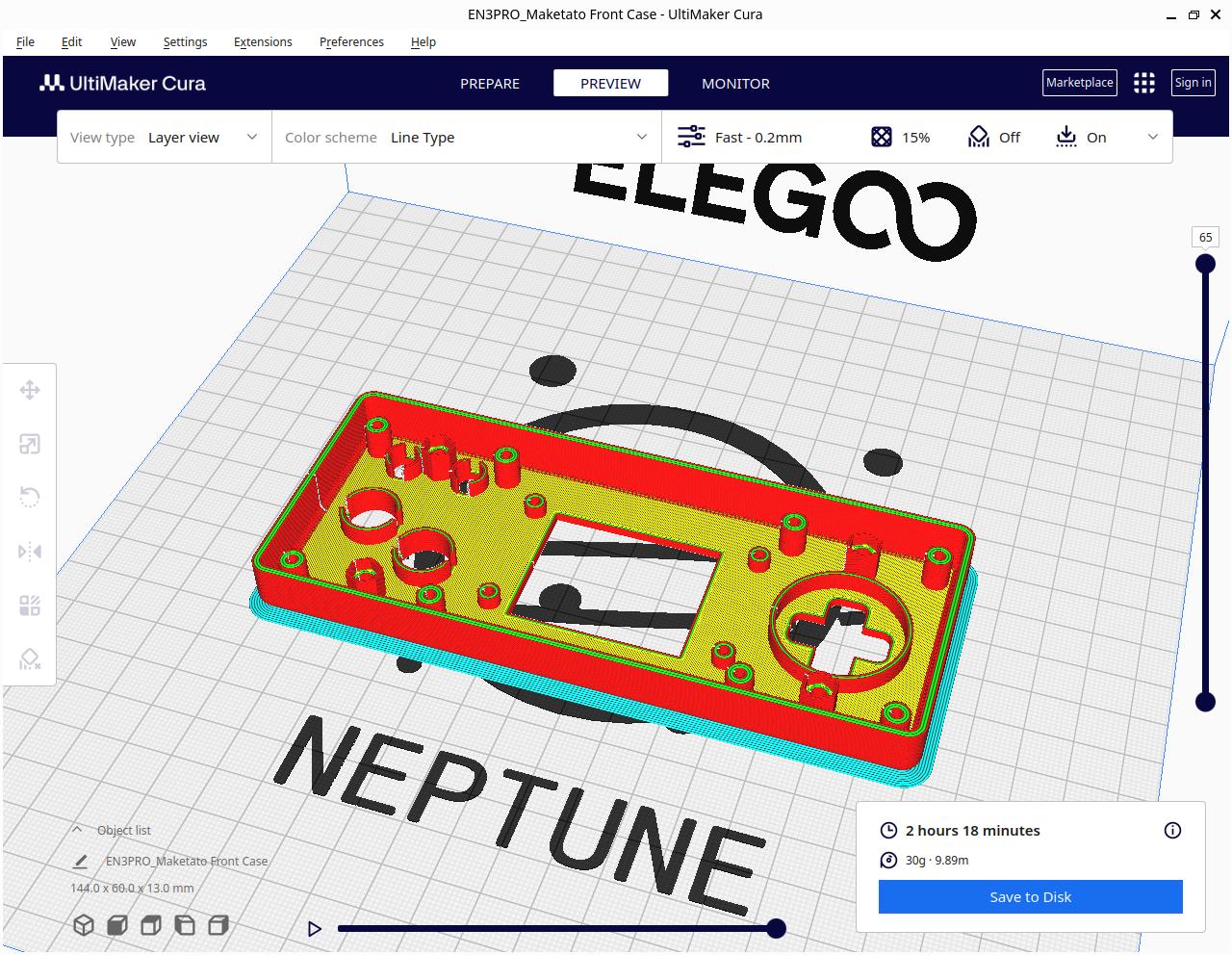Switch to the PREVIEW stage
The width and height of the screenshot is (1232, 955).
click(x=610, y=84)
